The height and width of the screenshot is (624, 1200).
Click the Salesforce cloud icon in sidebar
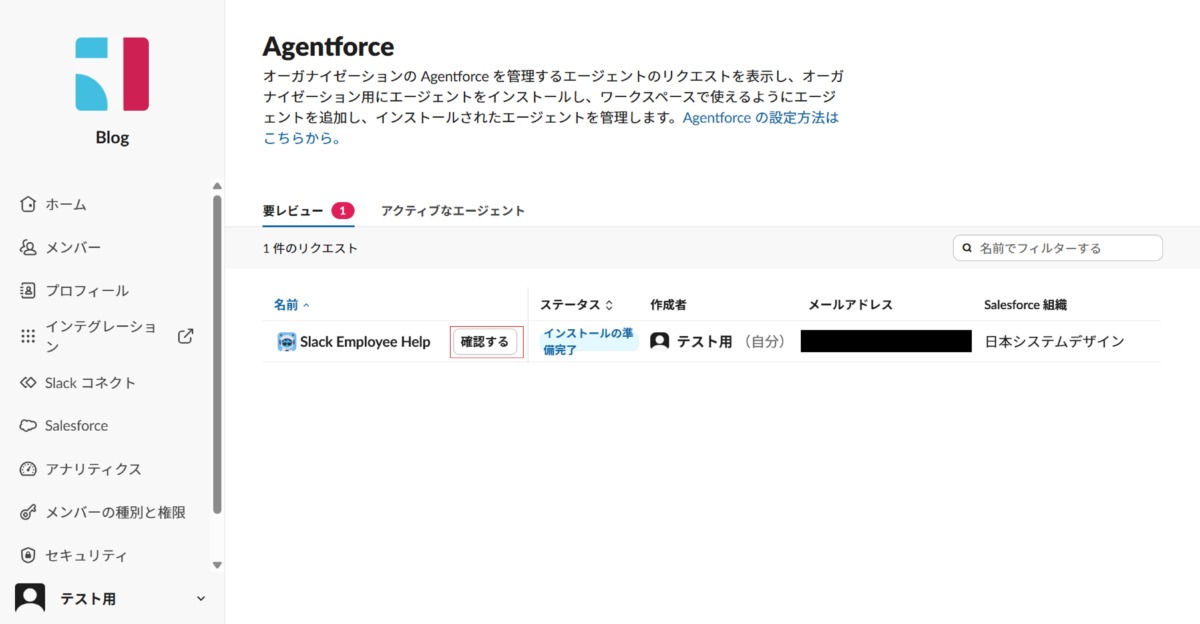pyautogui.click(x=28, y=426)
